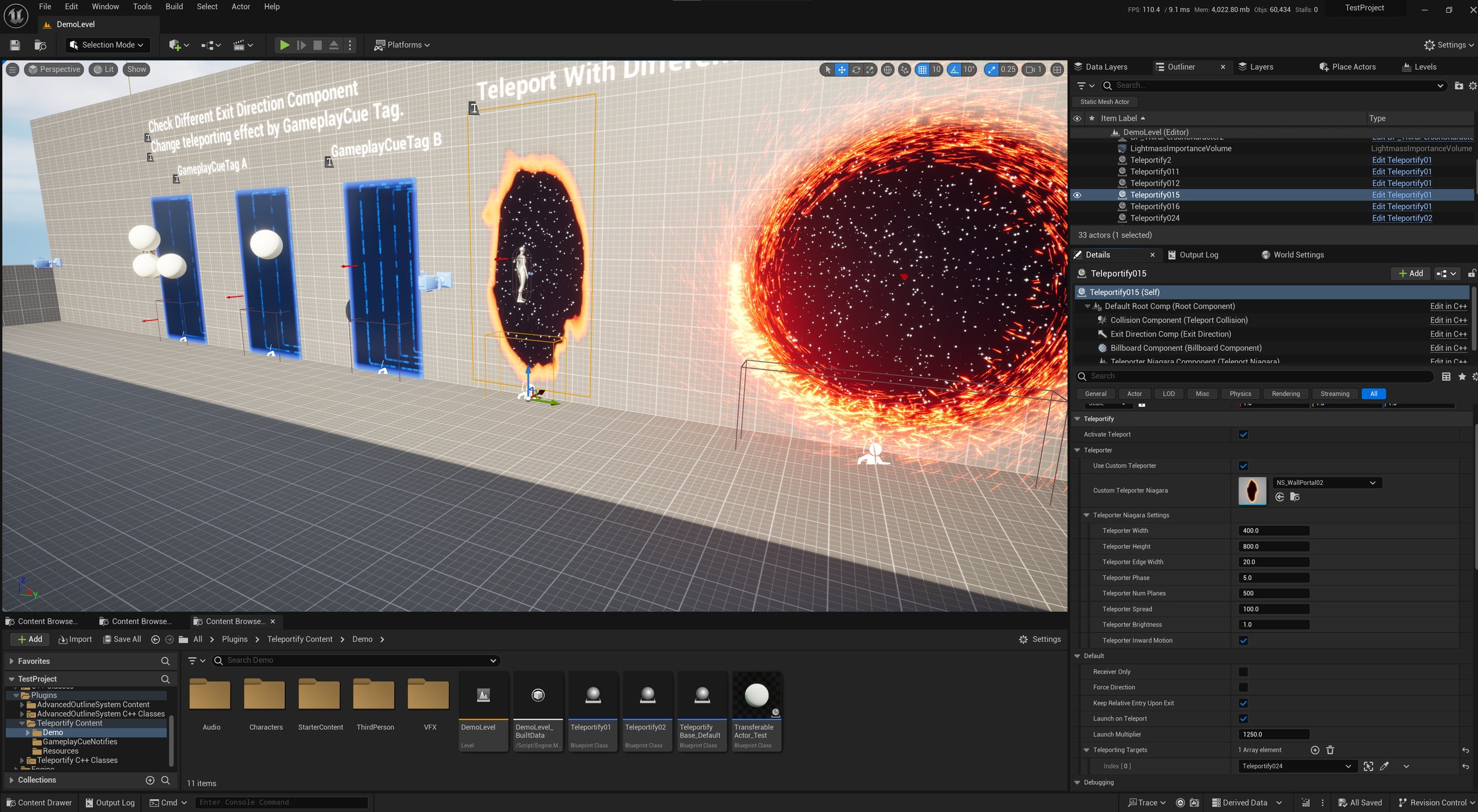The image size is (1478, 812).
Task: Toggle visibility eye of Teleportify015
Action: [1077, 195]
